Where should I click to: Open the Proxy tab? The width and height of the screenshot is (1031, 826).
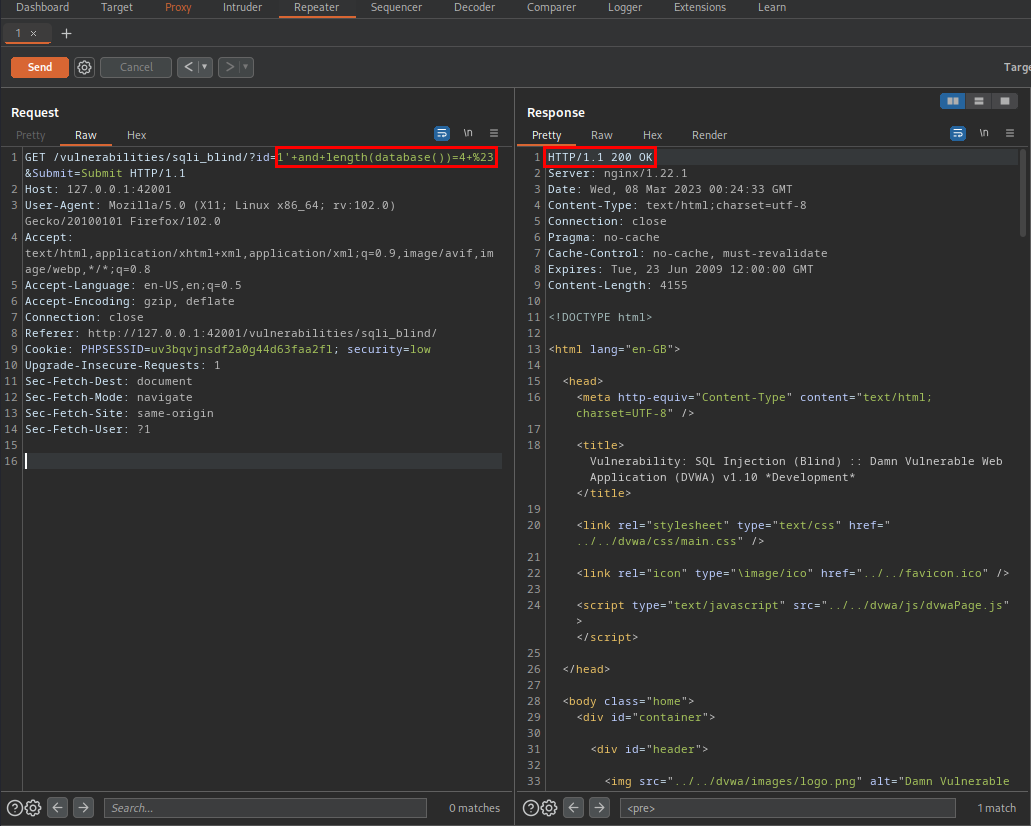tap(178, 7)
